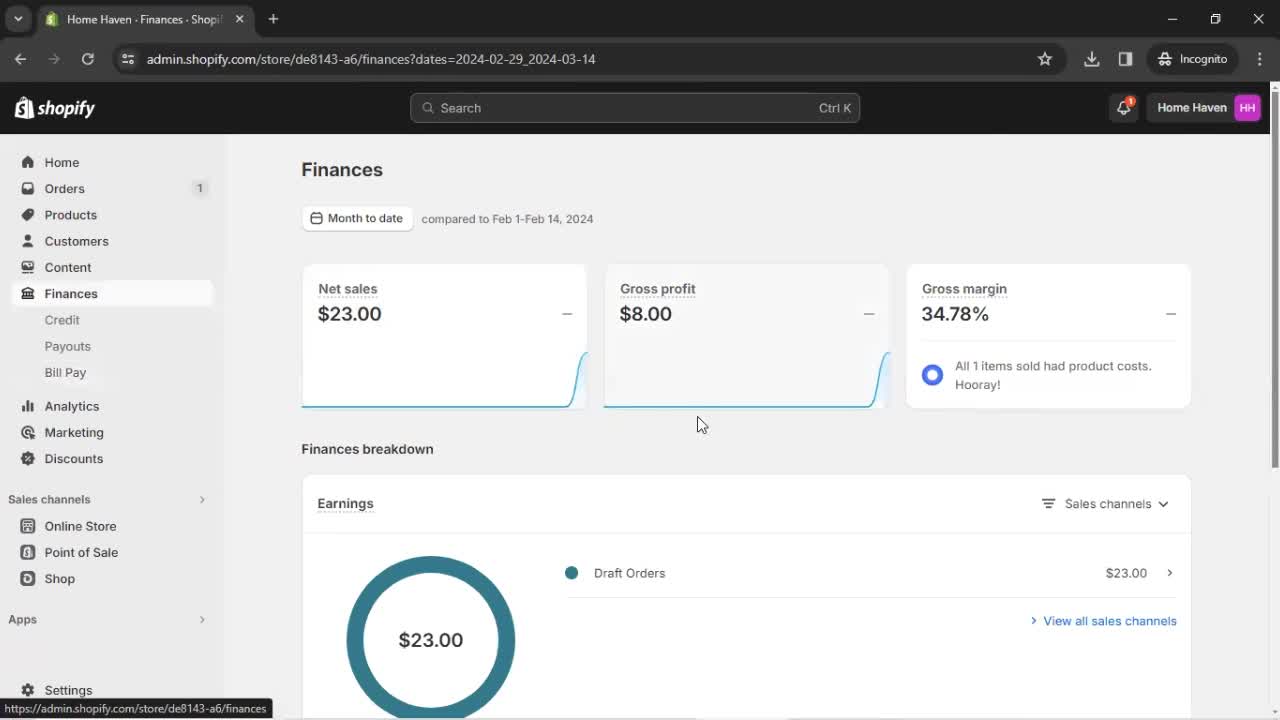The image size is (1280, 720).
Task: Focus the Shopify search field
Action: [635, 108]
